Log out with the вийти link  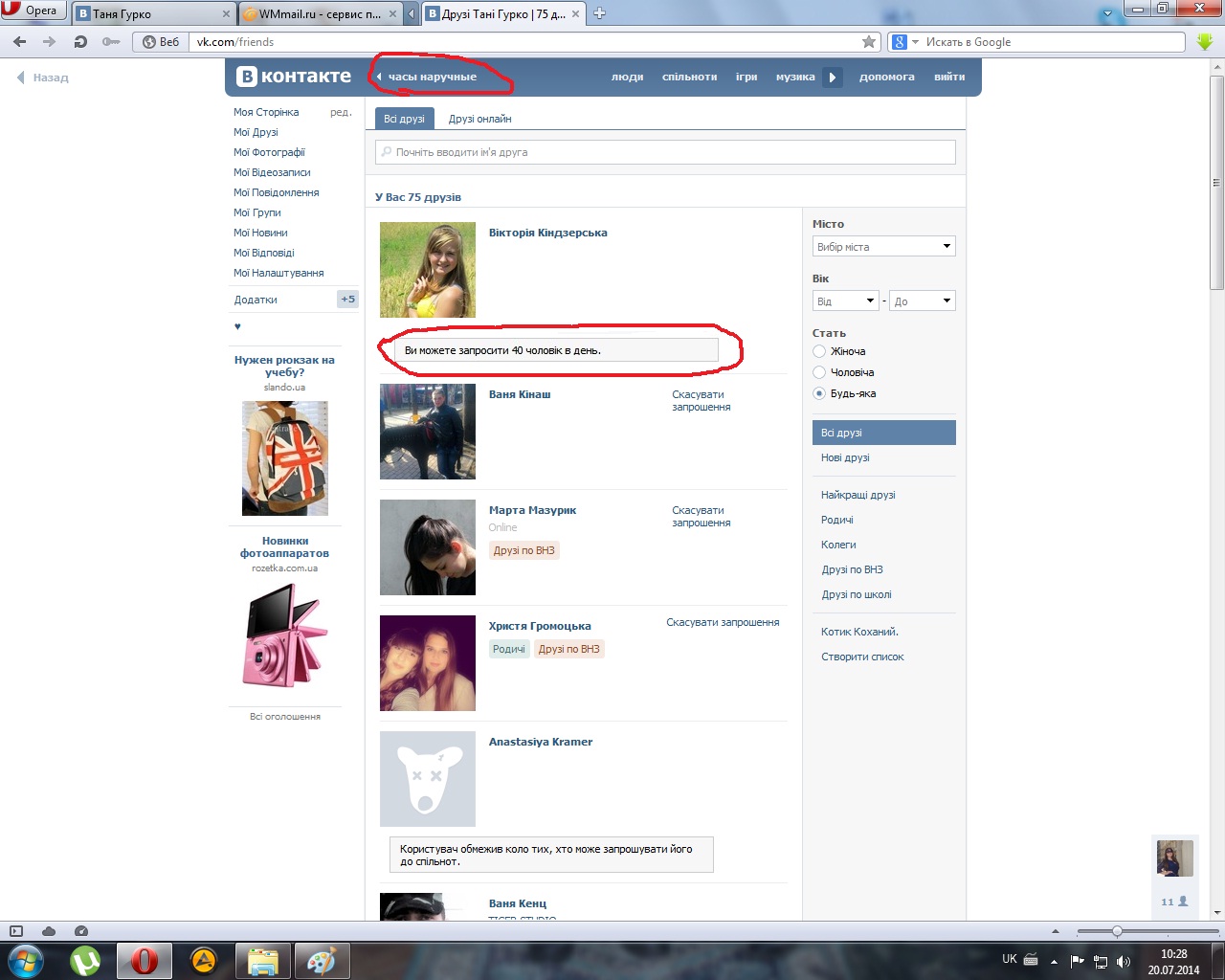(x=949, y=78)
